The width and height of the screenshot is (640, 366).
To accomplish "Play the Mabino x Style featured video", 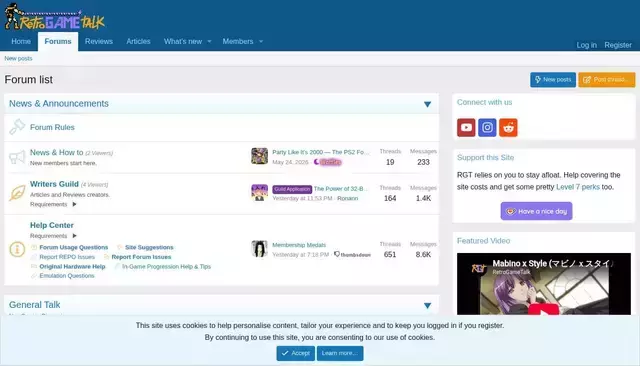I will click(x=543, y=310).
